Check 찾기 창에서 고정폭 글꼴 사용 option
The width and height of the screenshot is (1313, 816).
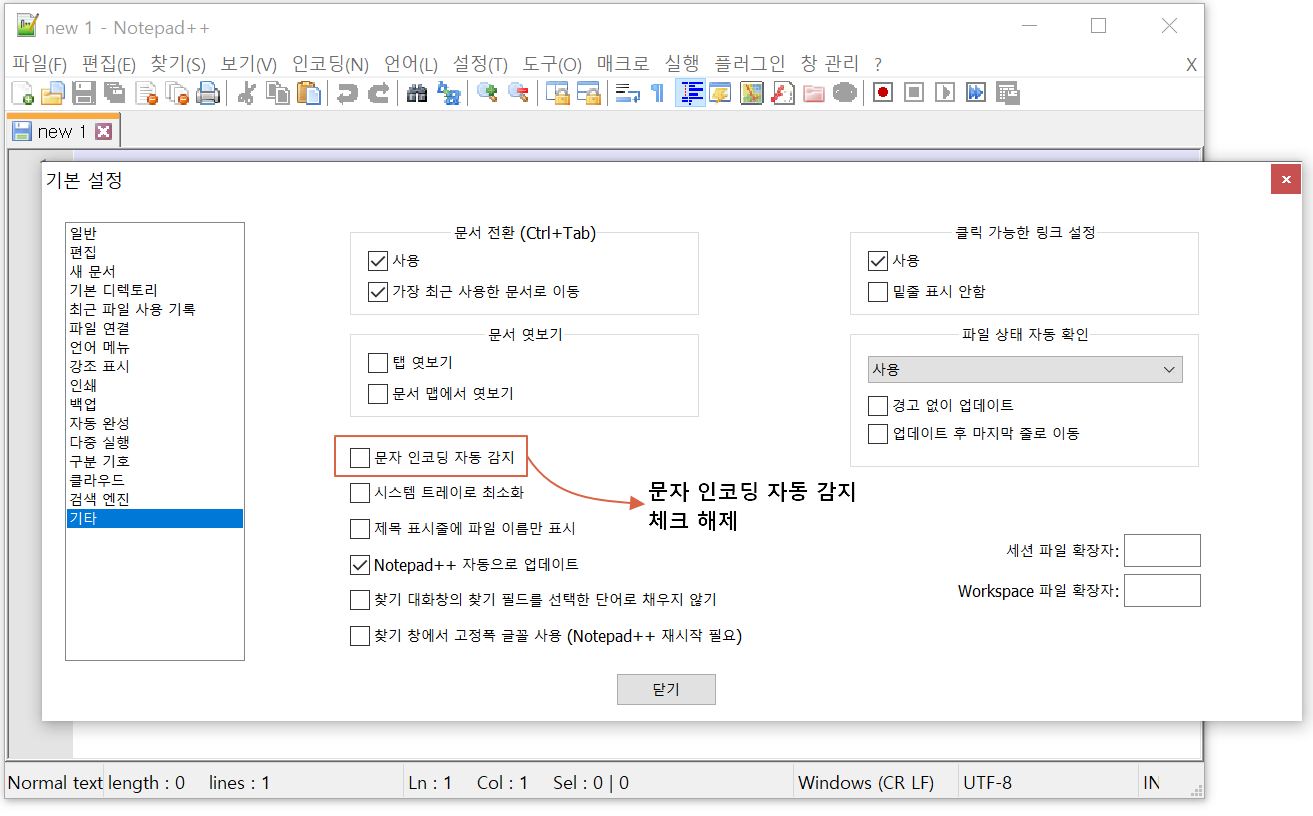pyautogui.click(x=360, y=636)
